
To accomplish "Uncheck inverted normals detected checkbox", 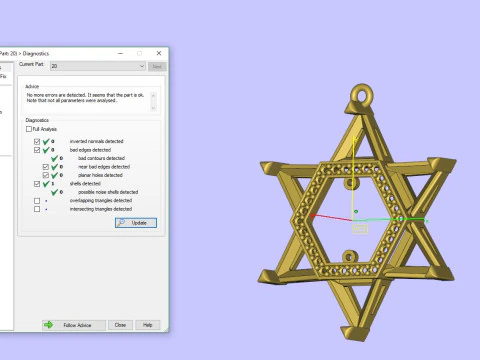I will coord(37,141).
